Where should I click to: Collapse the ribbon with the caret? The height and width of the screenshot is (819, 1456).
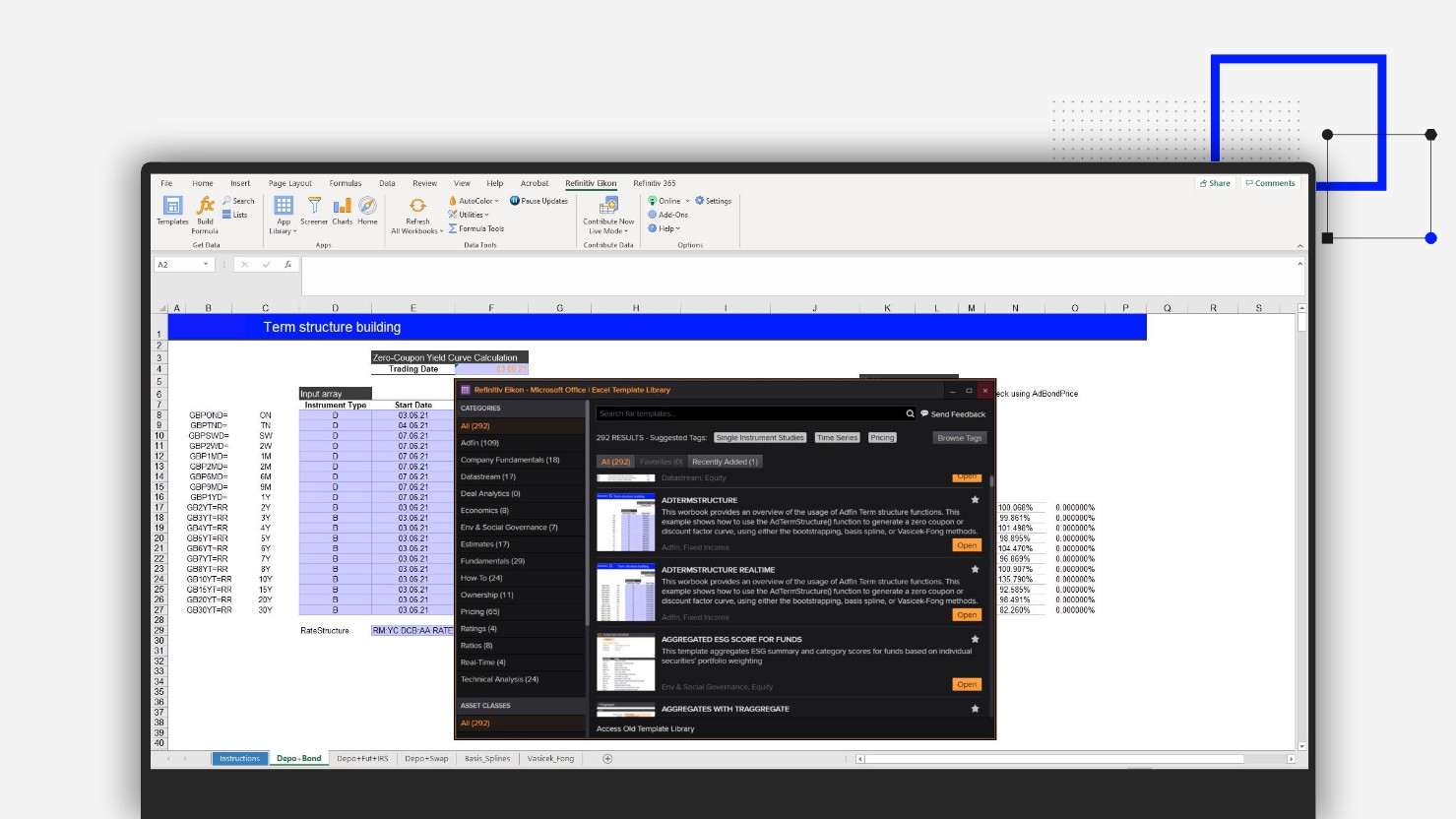pyautogui.click(x=1299, y=245)
